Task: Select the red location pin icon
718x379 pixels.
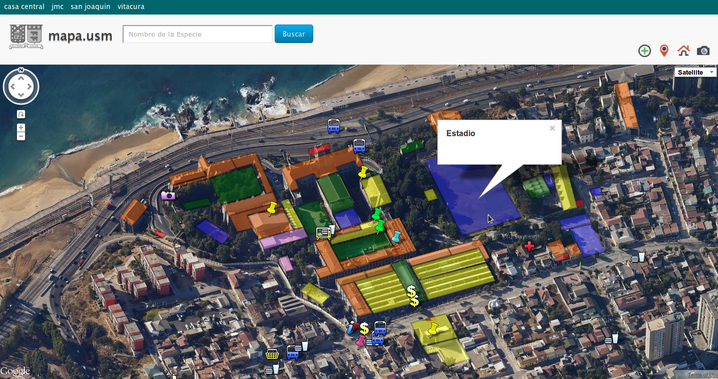Action: tap(664, 51)
